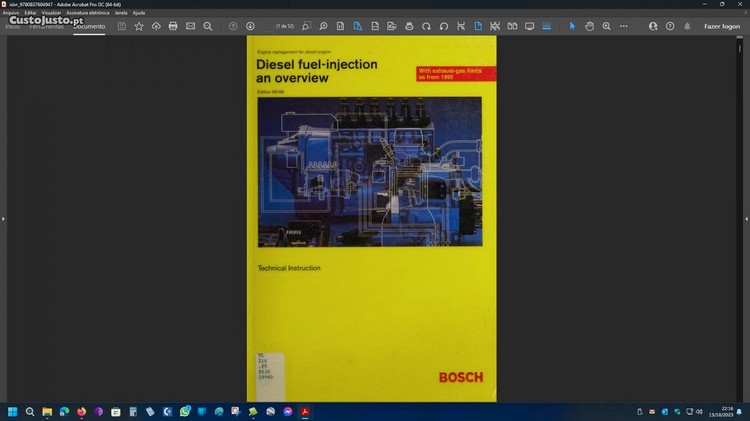Open WhatsApp from the taskbar
Image resolution: width=750 pixels, height=421 pixels.
(185, 411)
